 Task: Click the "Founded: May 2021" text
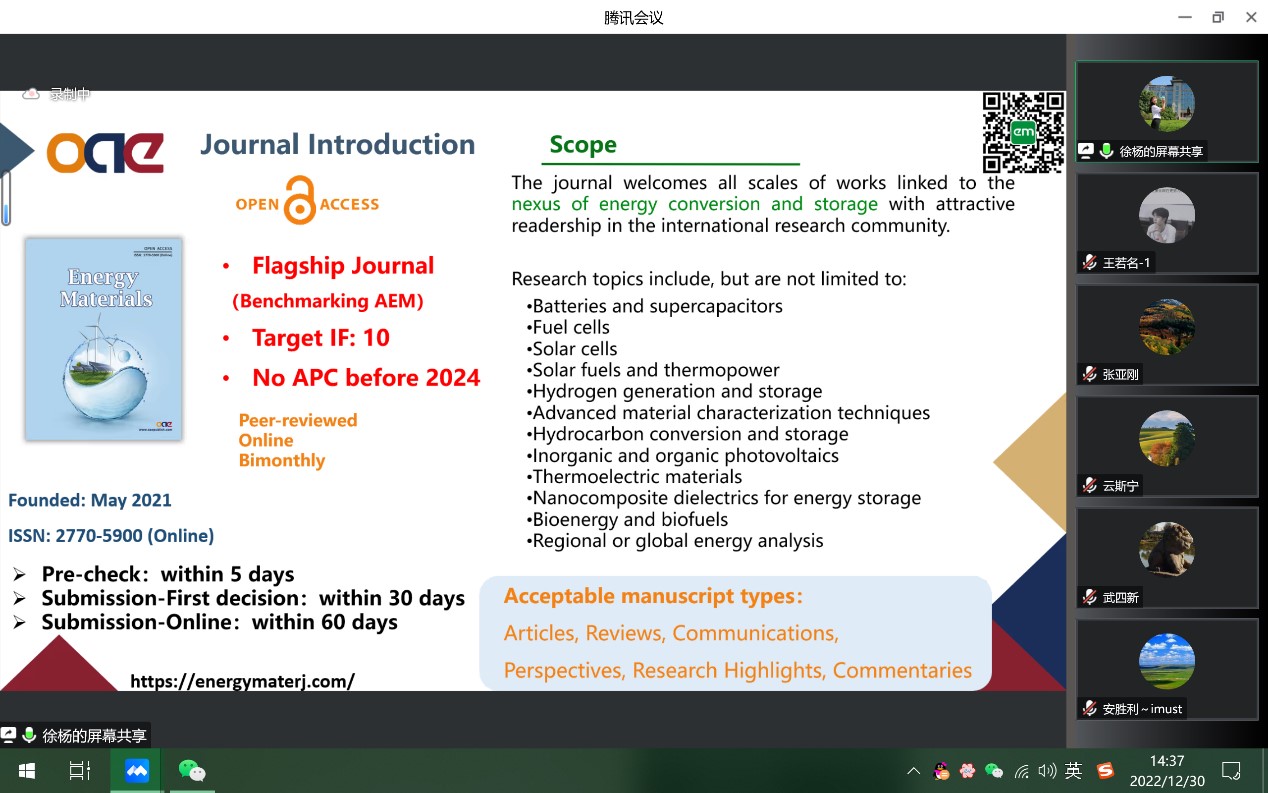point(90,500)
